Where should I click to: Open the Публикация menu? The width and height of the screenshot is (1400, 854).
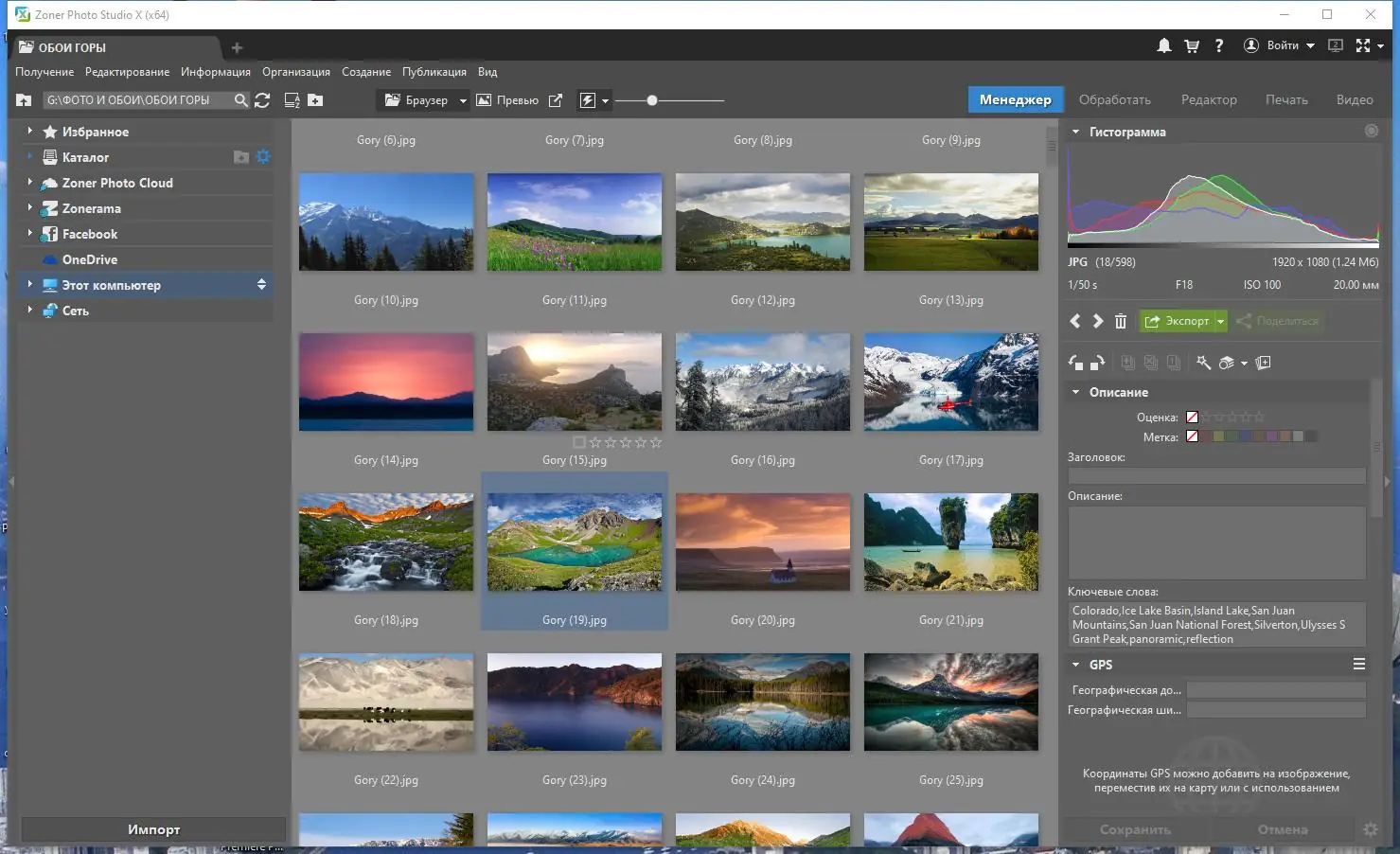[434, 71]
